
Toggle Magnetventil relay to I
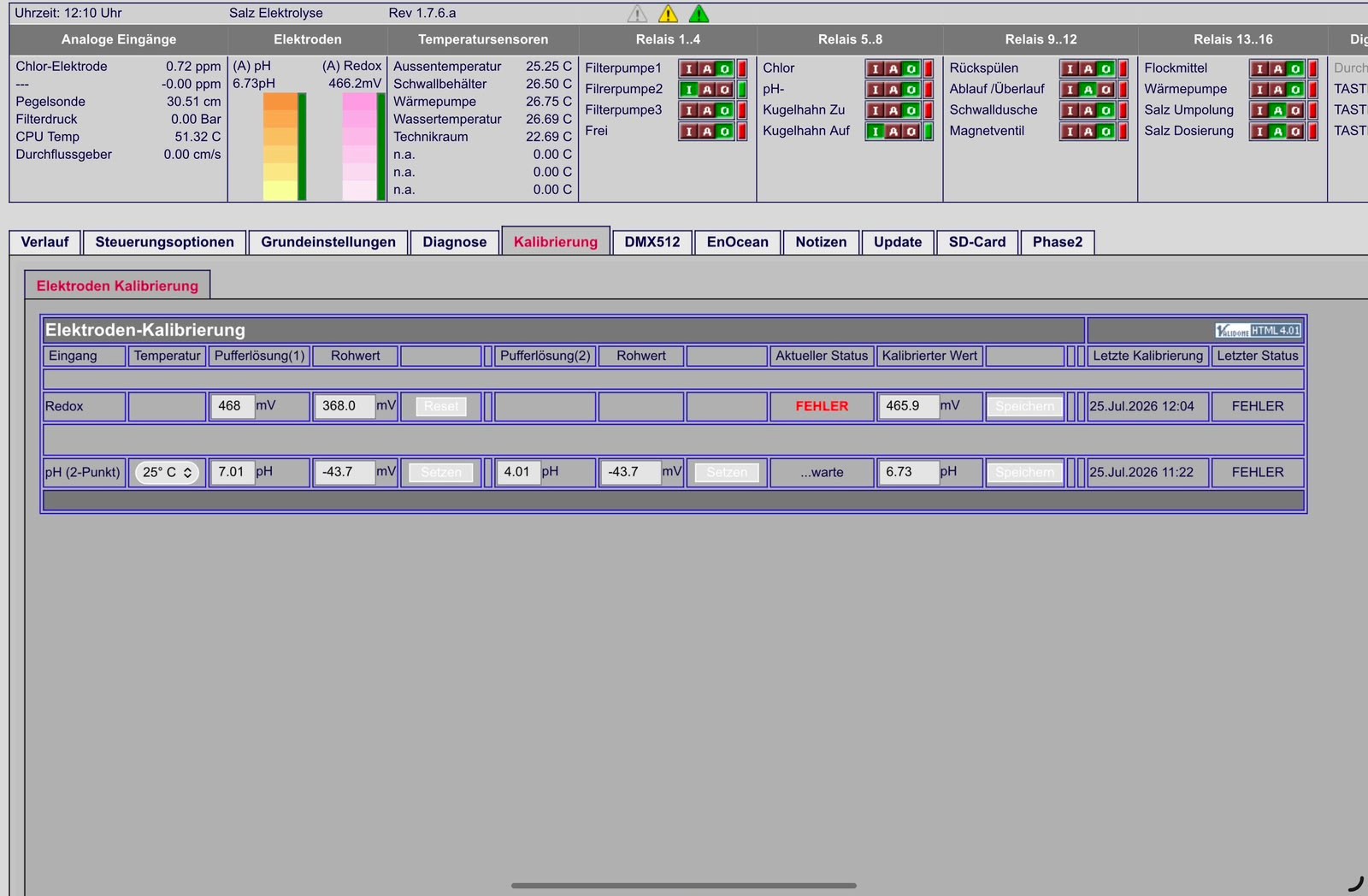pyautogui.click(x=1070, y=131)
